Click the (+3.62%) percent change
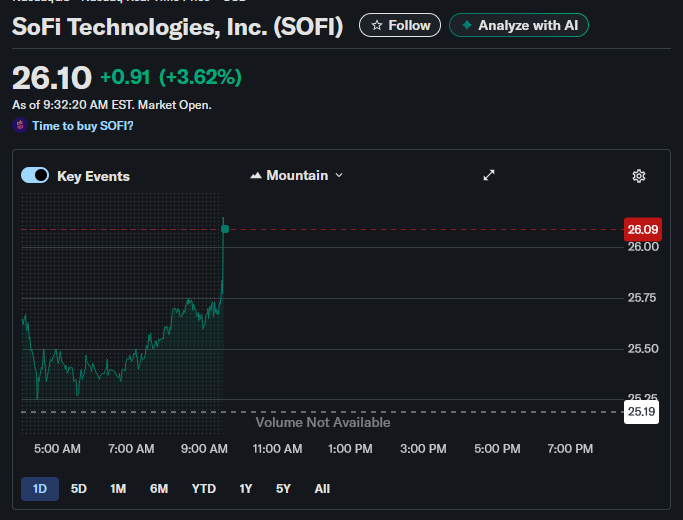The height and width of the screenshot is (520, 683). tap(200, 77)
